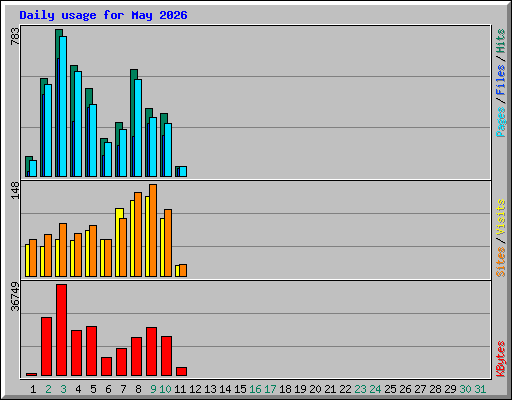Click green day 9 on the axis

click(153, 389)
